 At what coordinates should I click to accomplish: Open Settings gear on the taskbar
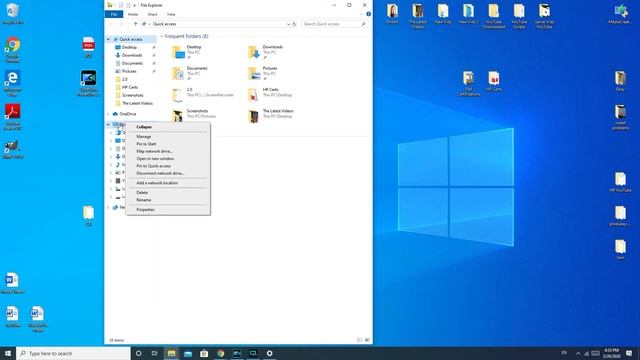[269, 353]
